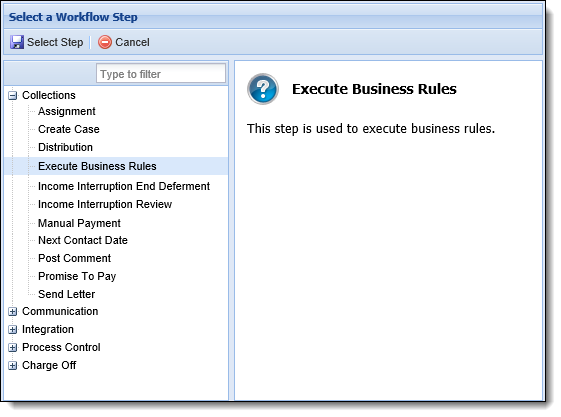Screen dimensions: 561x417
Task: Select the Create Case step
Action: tap(69, 129)
